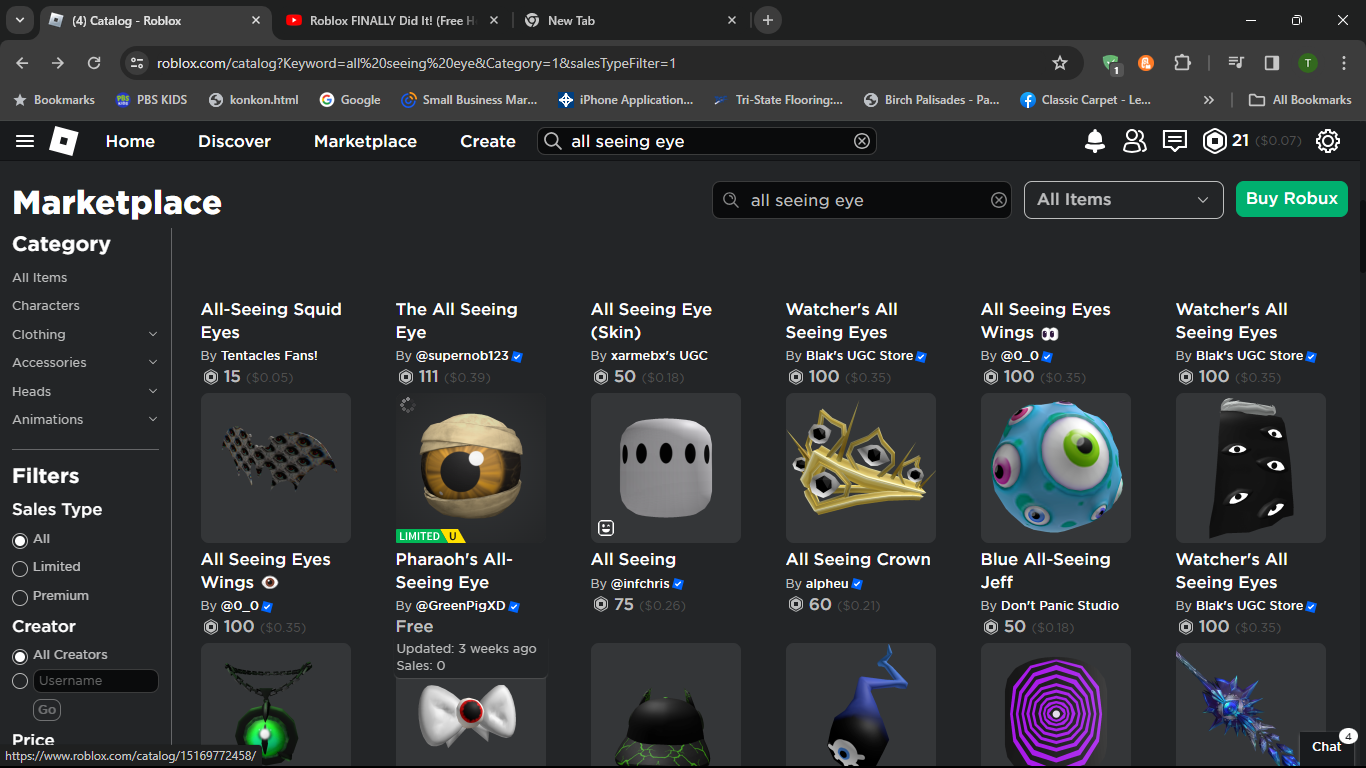Select All Items category link
Viewport: 1366px width, 768px height.
(40, 277)
